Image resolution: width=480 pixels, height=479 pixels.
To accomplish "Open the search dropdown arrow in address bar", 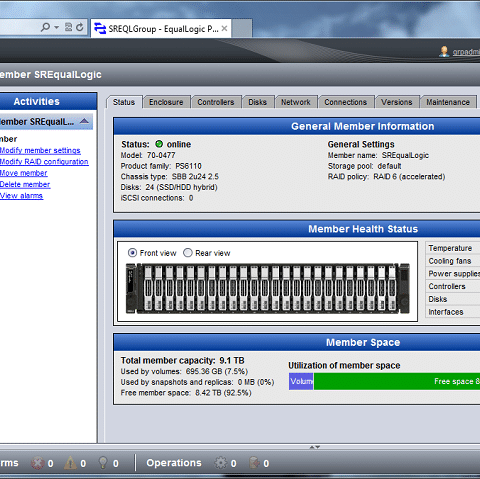I will point(57,27).
